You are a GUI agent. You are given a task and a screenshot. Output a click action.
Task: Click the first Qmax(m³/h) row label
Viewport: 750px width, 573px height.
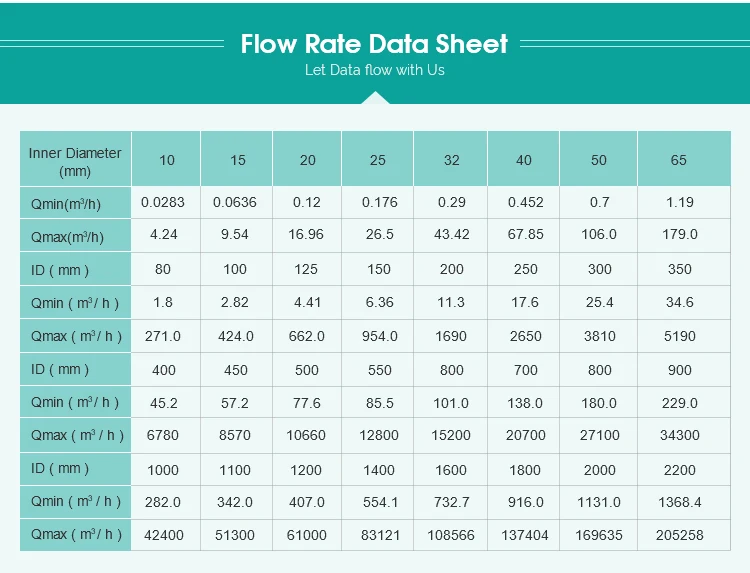pos(76,236)
